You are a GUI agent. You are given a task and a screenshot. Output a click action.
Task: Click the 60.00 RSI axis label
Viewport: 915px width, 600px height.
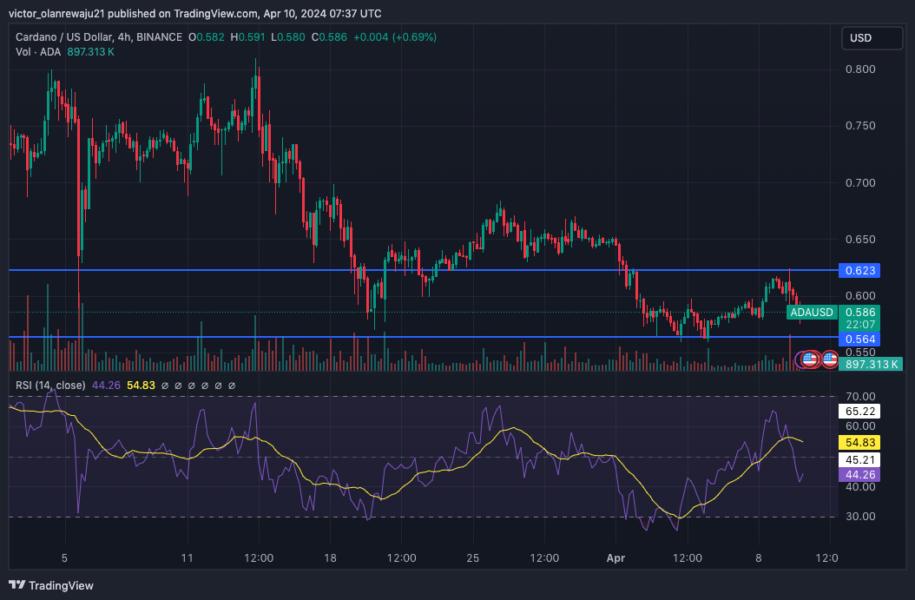pos(860,426)
